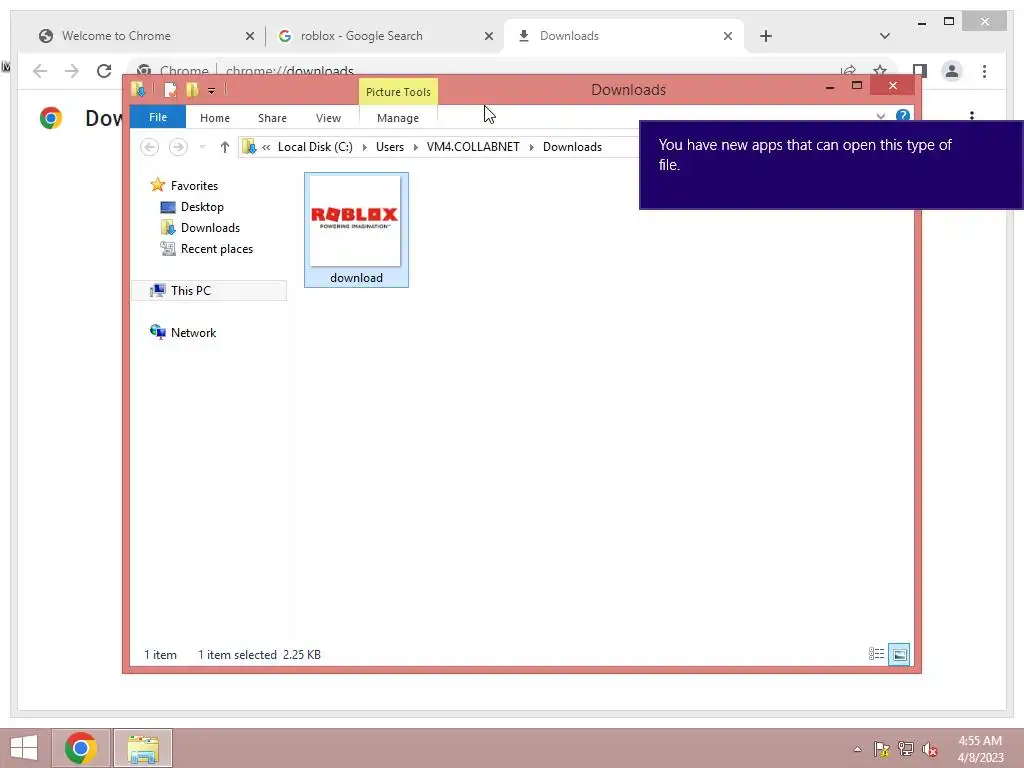The width and height of the screenshot is (1024, 768).
Task: Expand the ribbon with the chevron
Action: pyautogui.click(x=880, y=116)
